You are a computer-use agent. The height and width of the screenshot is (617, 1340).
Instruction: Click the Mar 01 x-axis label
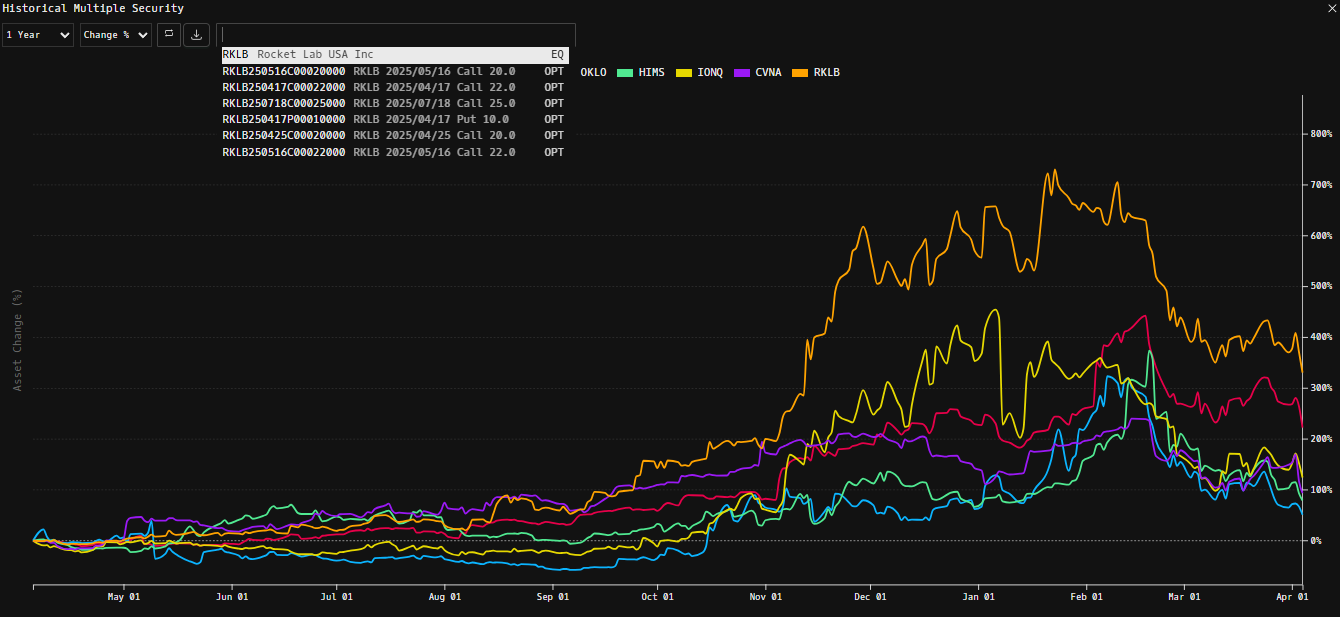(x=1183, y=597)
